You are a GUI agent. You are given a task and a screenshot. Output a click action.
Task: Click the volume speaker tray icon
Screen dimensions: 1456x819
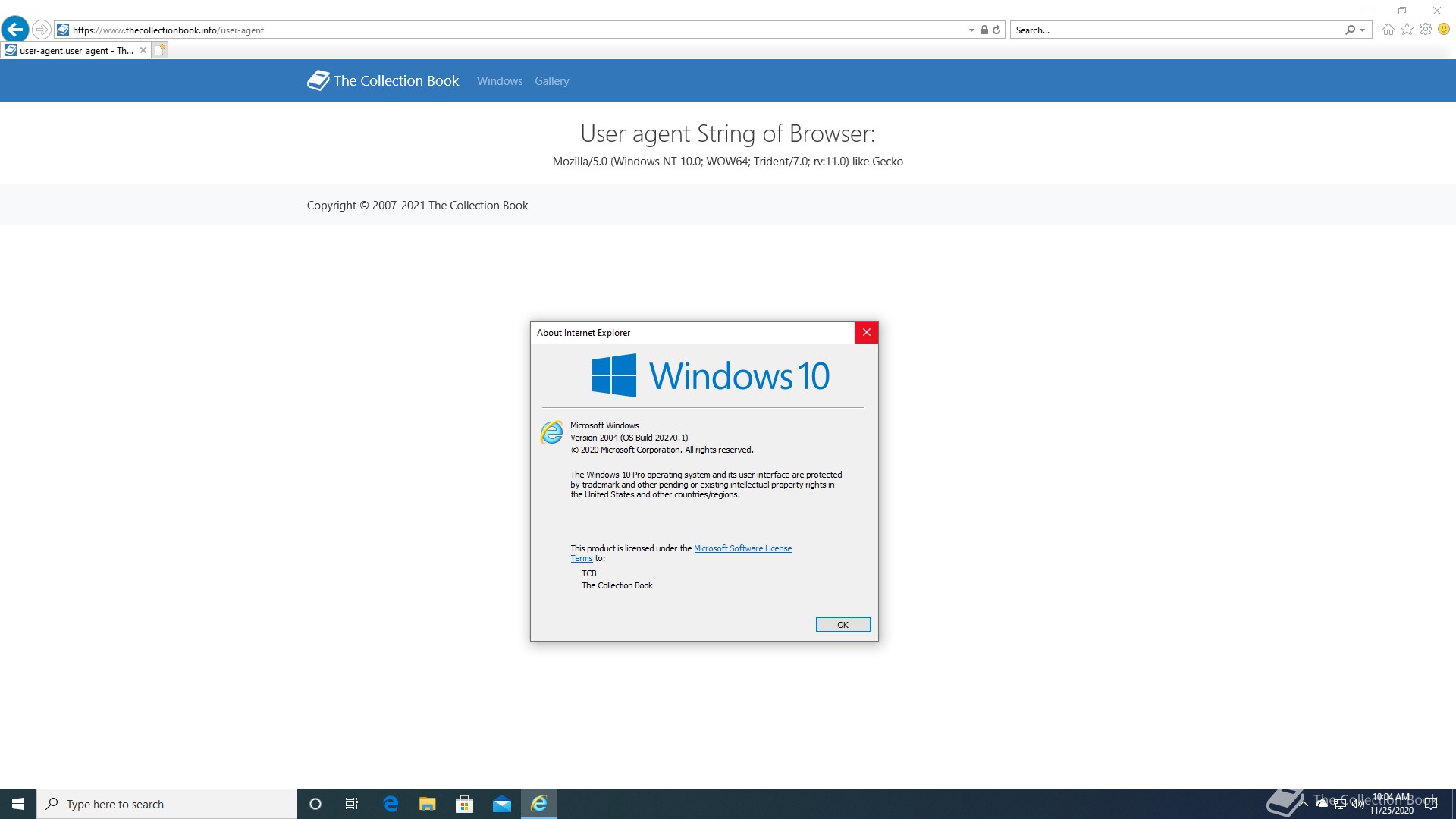(1357, 803)
